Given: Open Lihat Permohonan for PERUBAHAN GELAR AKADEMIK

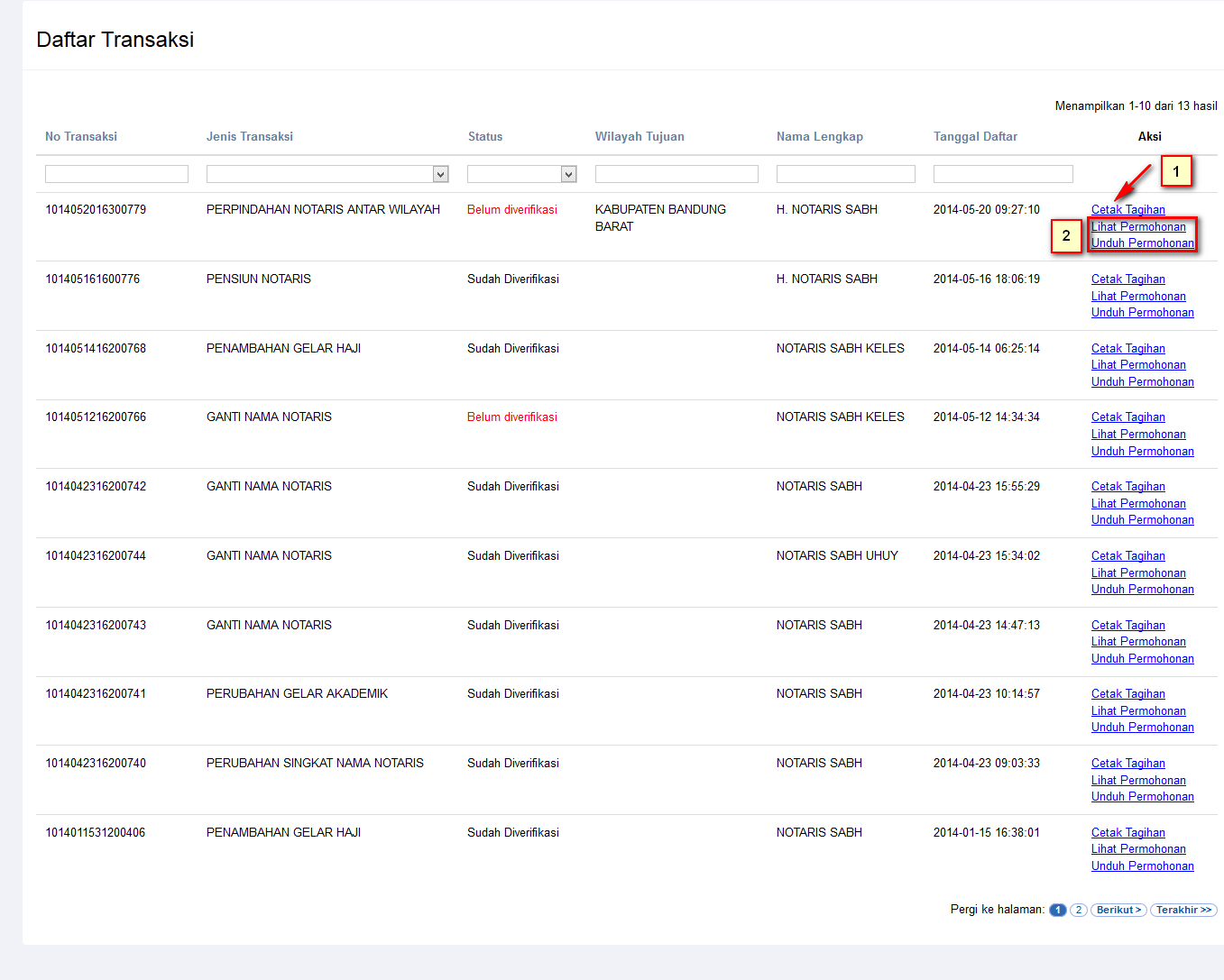Looking at the screenshot, I should [x=1138, y=711].
